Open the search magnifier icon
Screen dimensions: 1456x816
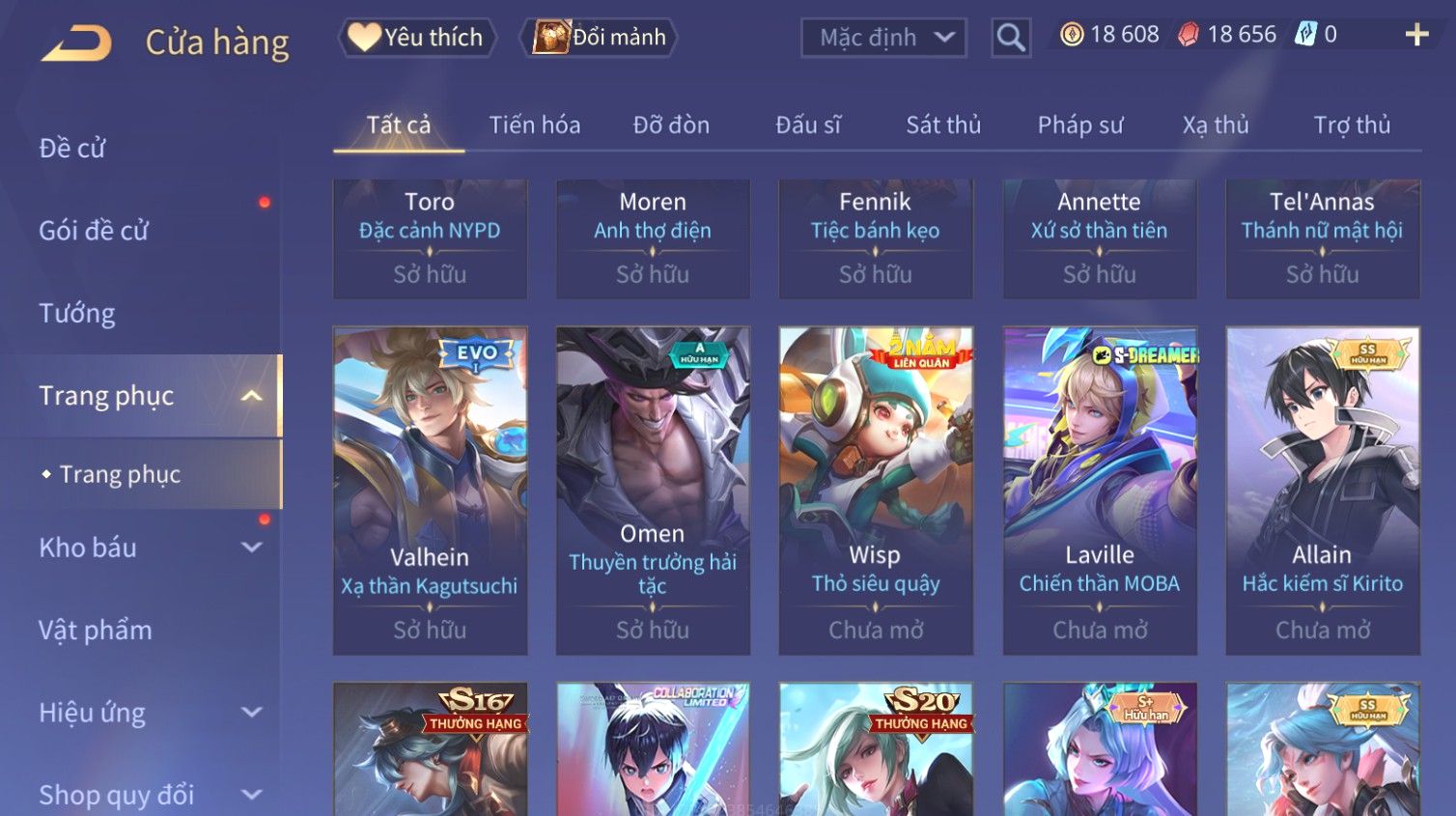(x=1011, y=38)
